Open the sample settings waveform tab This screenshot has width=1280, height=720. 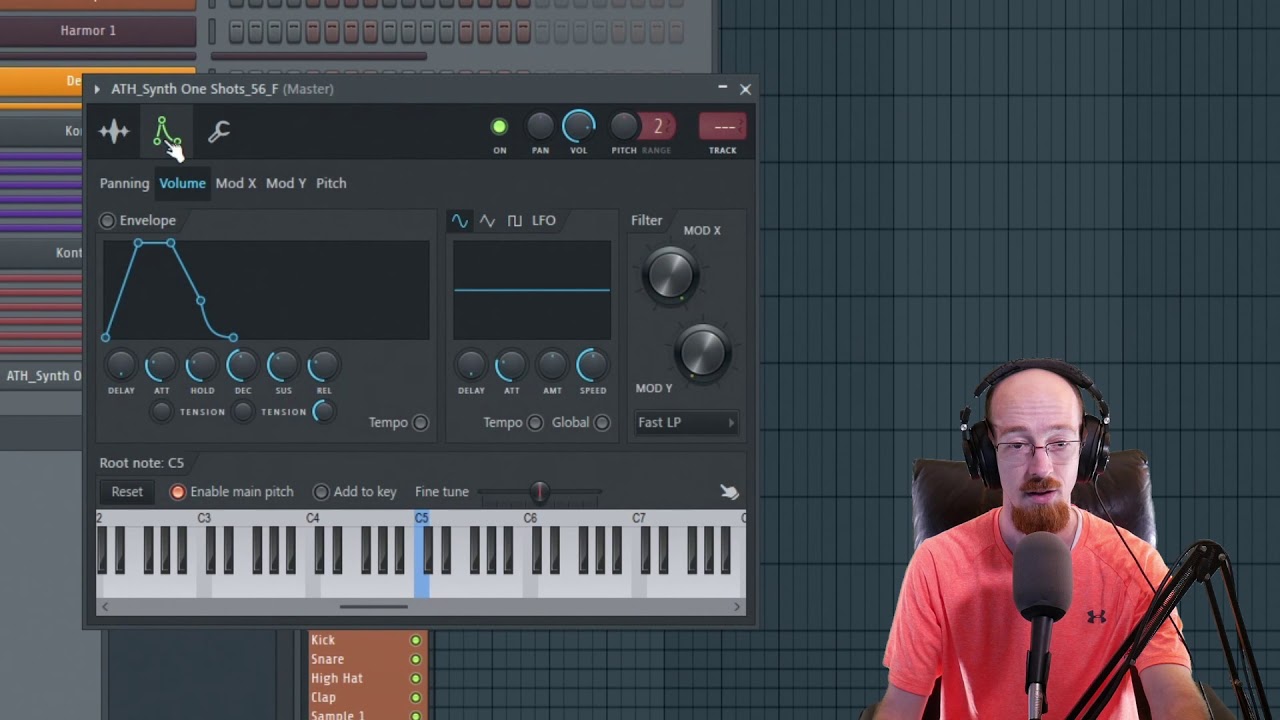click(x=114, y=131)
